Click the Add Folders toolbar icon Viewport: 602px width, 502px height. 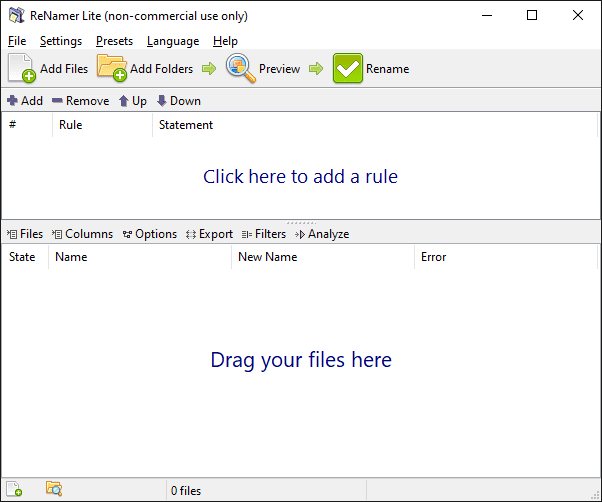[112, 68]
